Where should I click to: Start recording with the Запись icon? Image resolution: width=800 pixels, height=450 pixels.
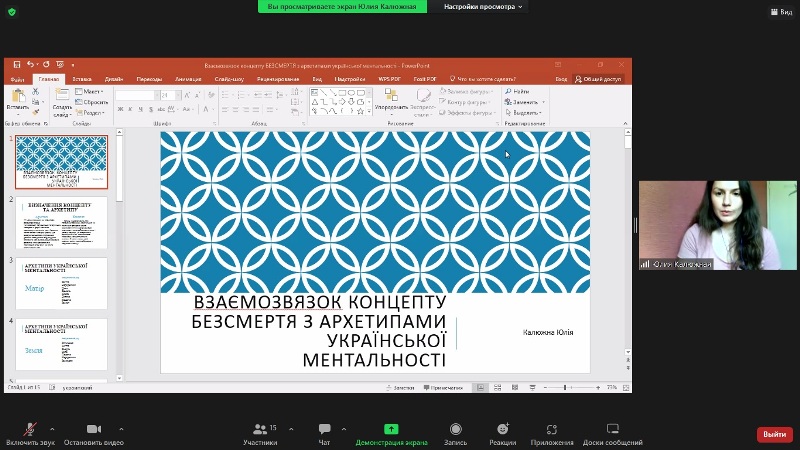tap(455, 428)
